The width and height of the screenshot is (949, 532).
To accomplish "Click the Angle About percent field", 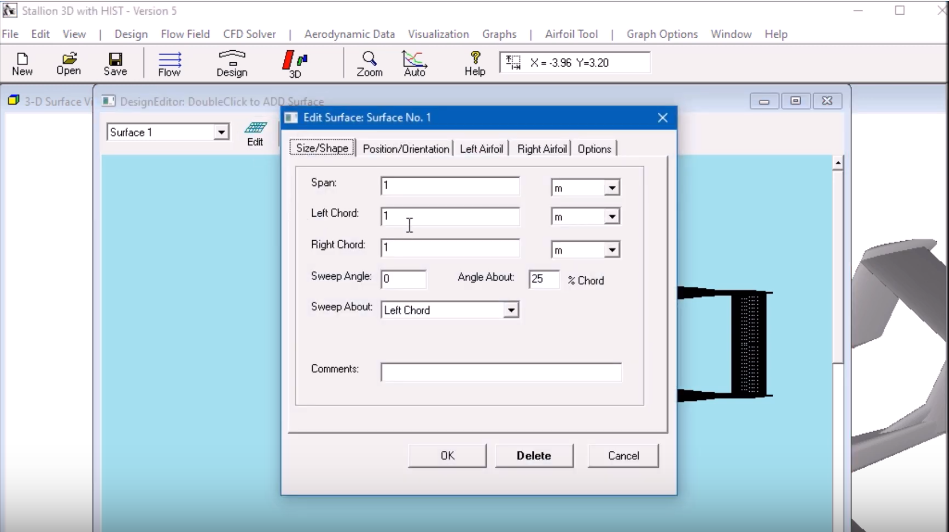I will click(x=543, y=279).
